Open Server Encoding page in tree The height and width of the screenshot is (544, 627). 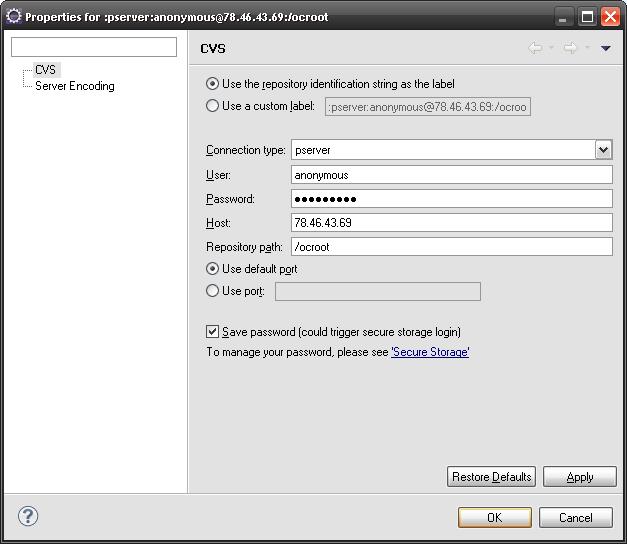tap(74, 86)
